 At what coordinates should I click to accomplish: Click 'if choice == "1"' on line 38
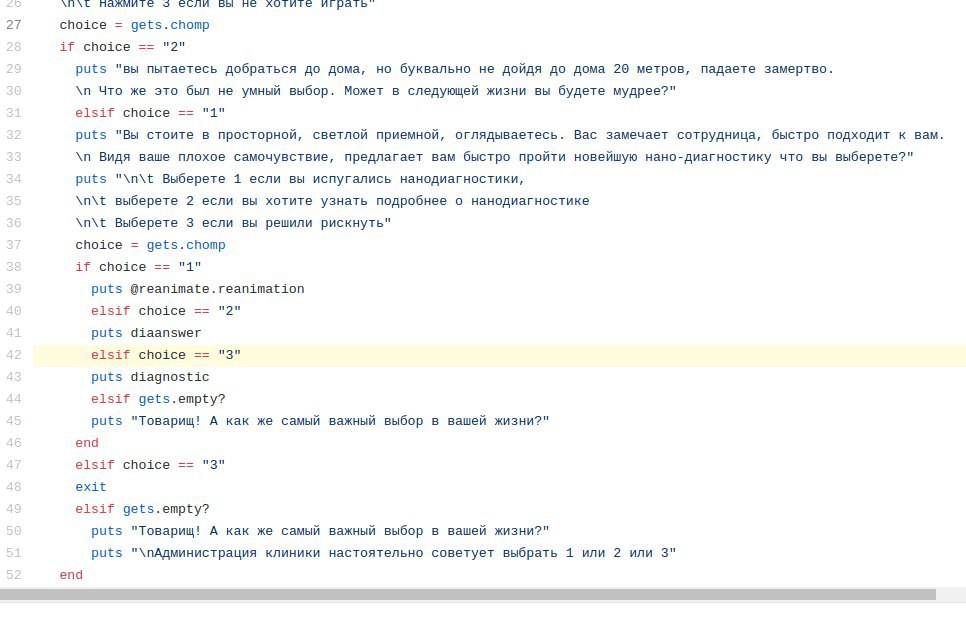point(139,267)
